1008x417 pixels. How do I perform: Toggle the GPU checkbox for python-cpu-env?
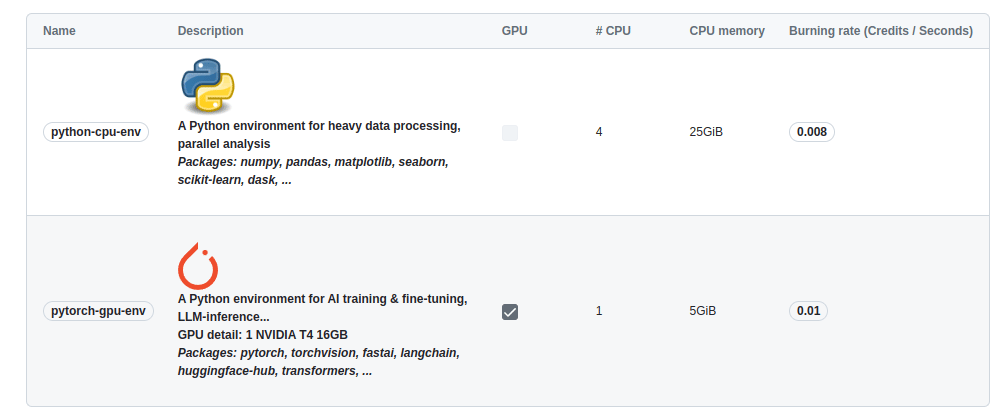(510, 132)
